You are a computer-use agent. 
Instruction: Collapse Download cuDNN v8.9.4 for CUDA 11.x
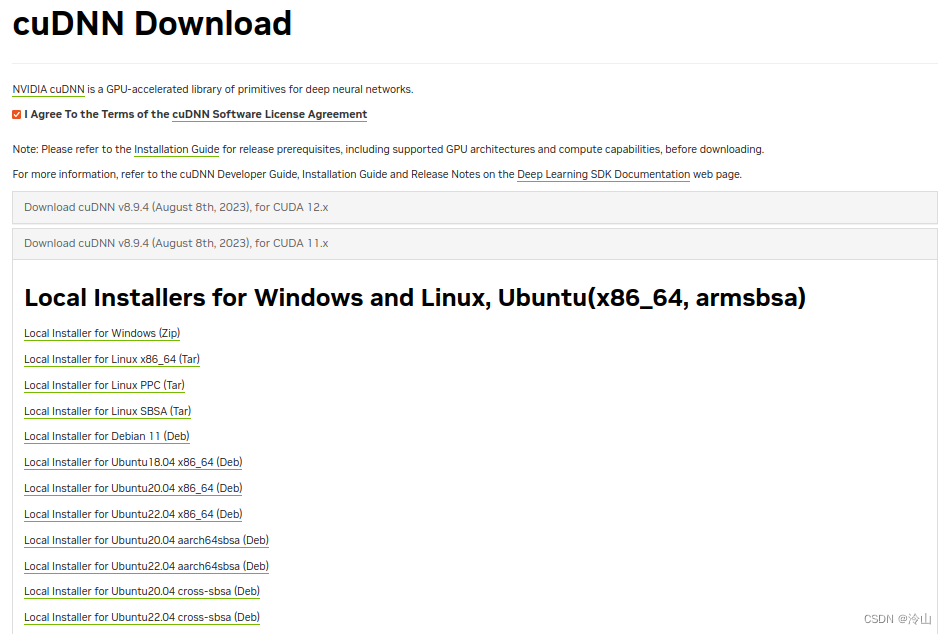475,244
